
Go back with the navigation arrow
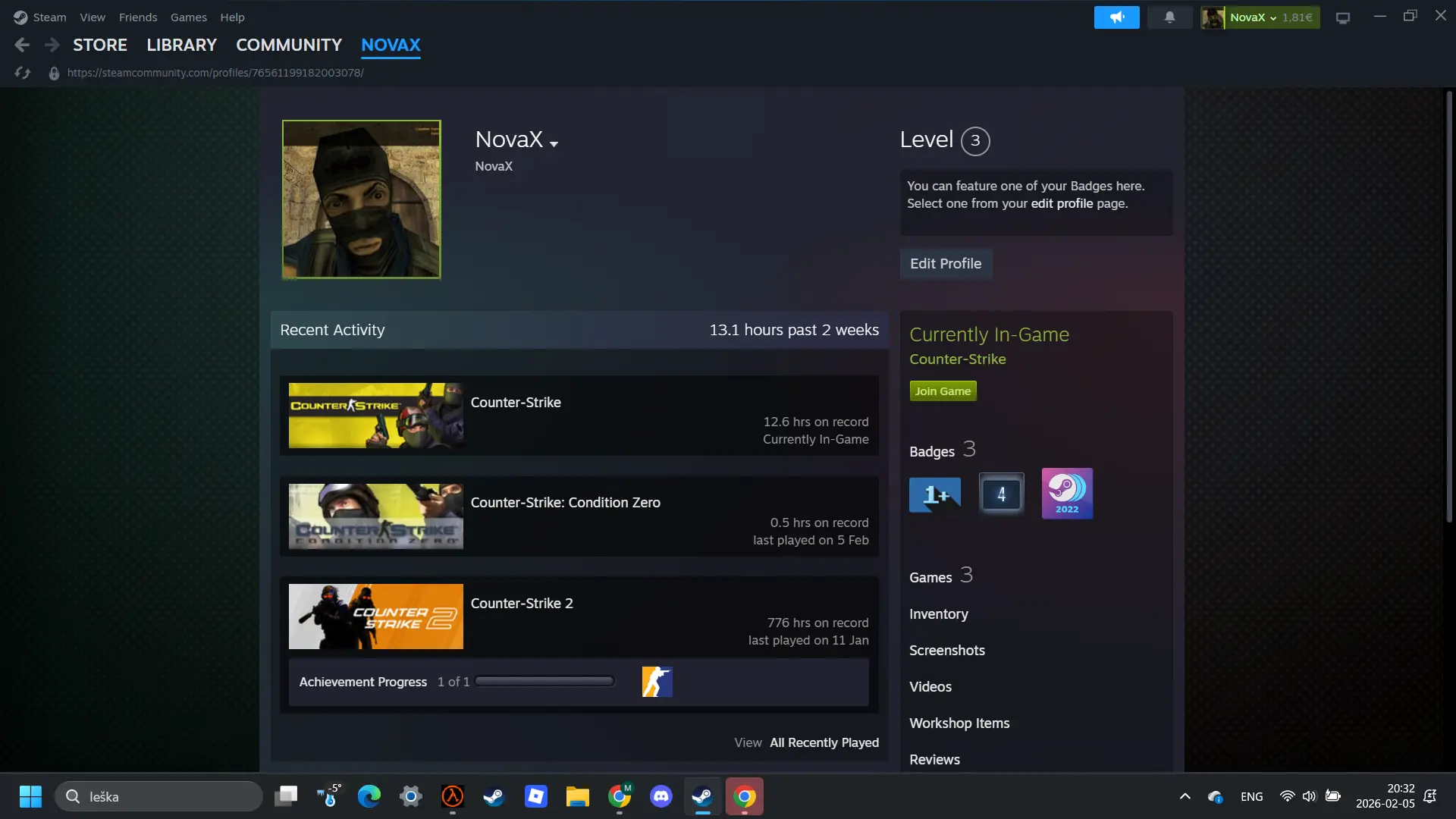click(x=22, y=45)
